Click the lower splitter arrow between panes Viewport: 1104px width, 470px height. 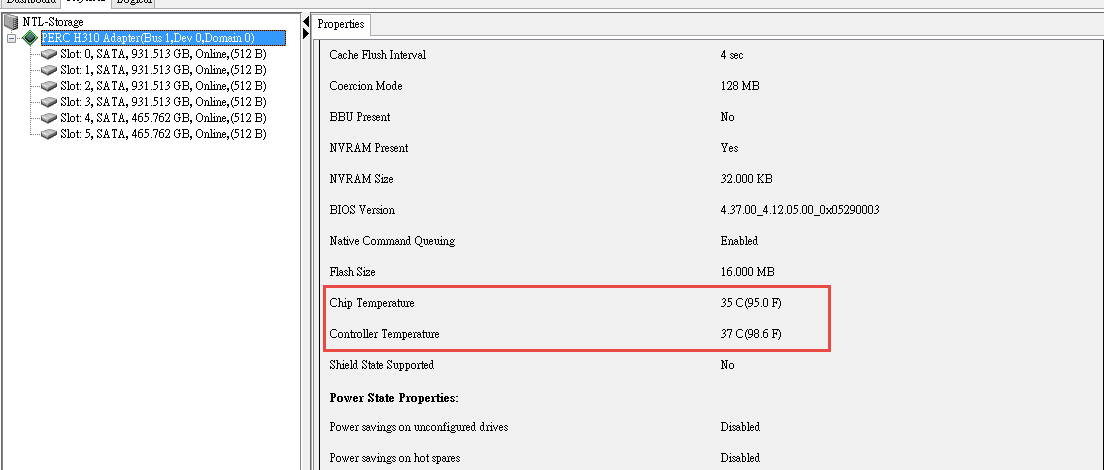306,34
